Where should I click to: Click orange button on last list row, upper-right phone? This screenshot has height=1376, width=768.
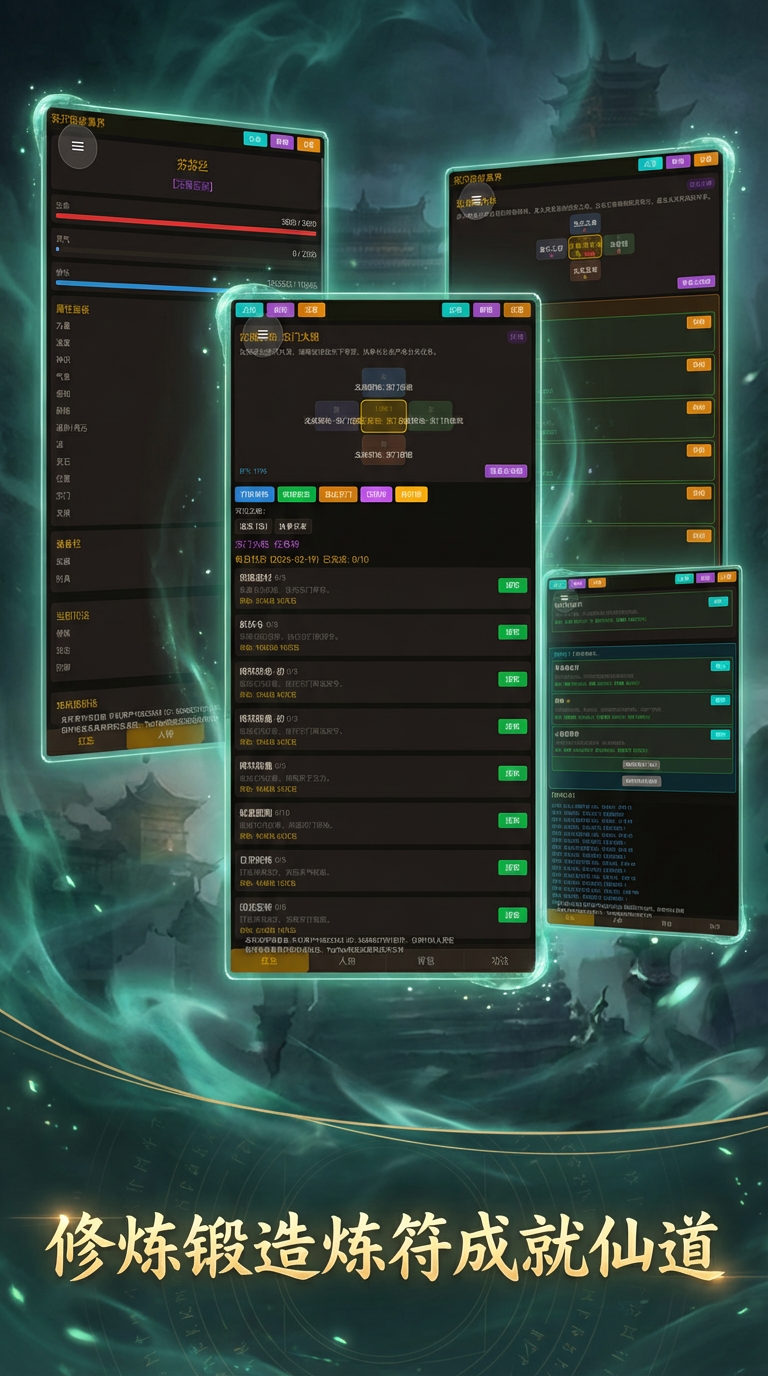(x=699, y=536)
